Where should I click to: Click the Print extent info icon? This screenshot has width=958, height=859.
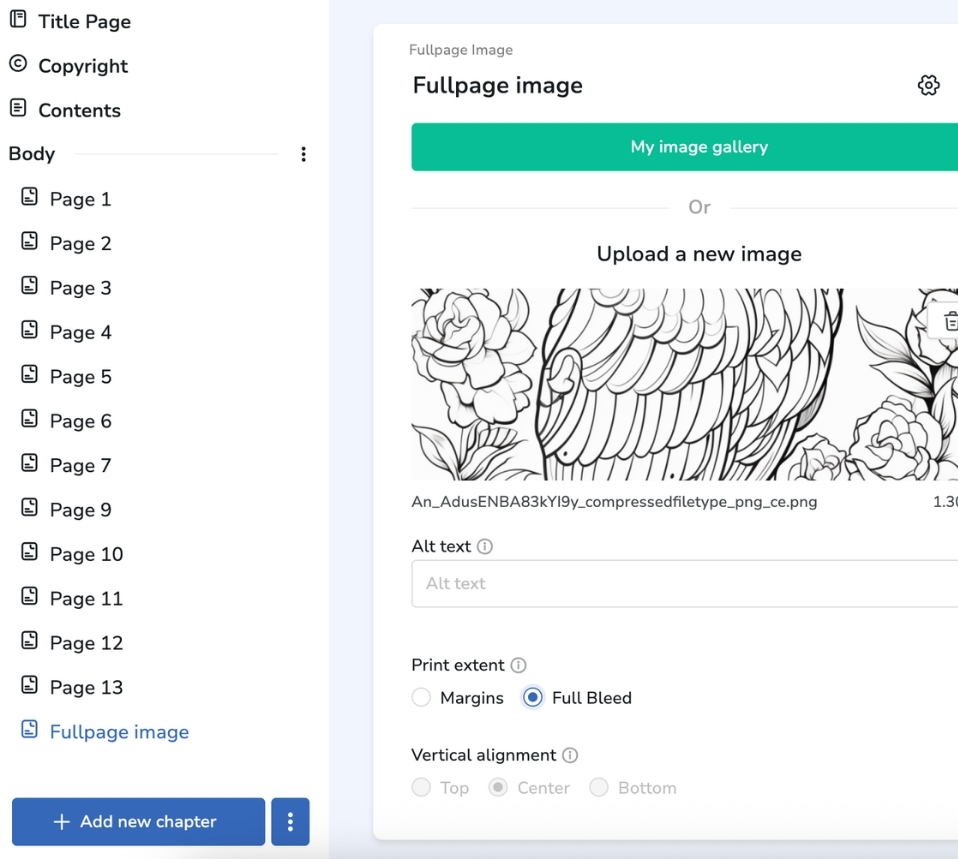click(x=518, y=666)
